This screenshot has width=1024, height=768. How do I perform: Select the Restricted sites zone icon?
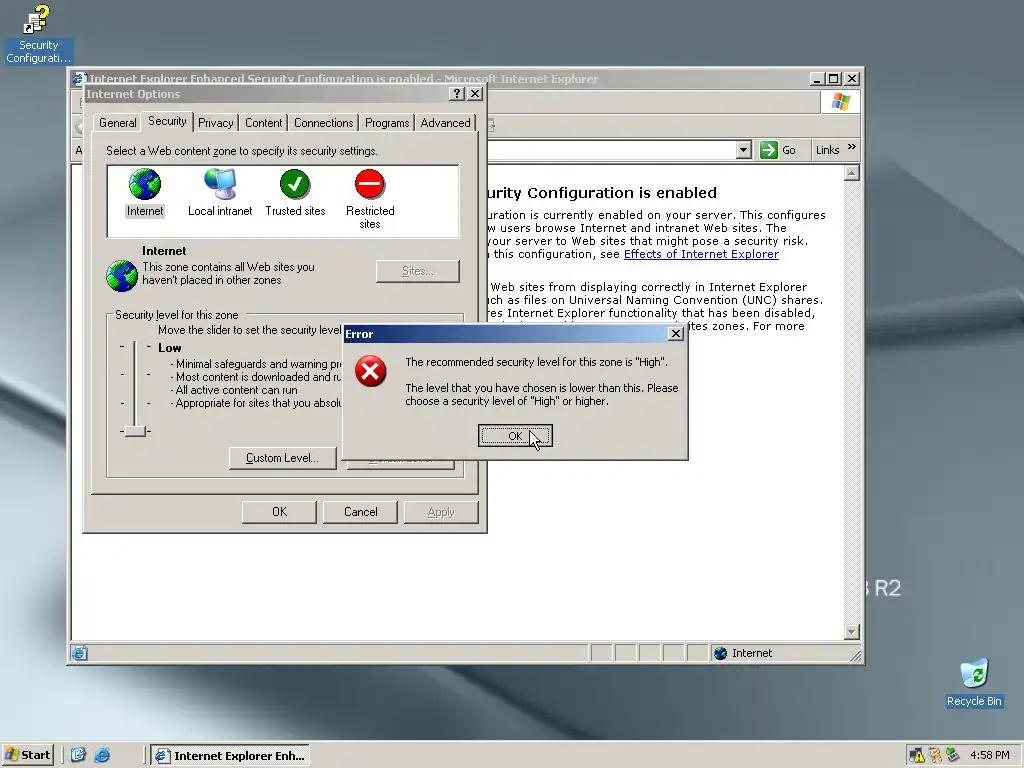click(x=370, y=184)
